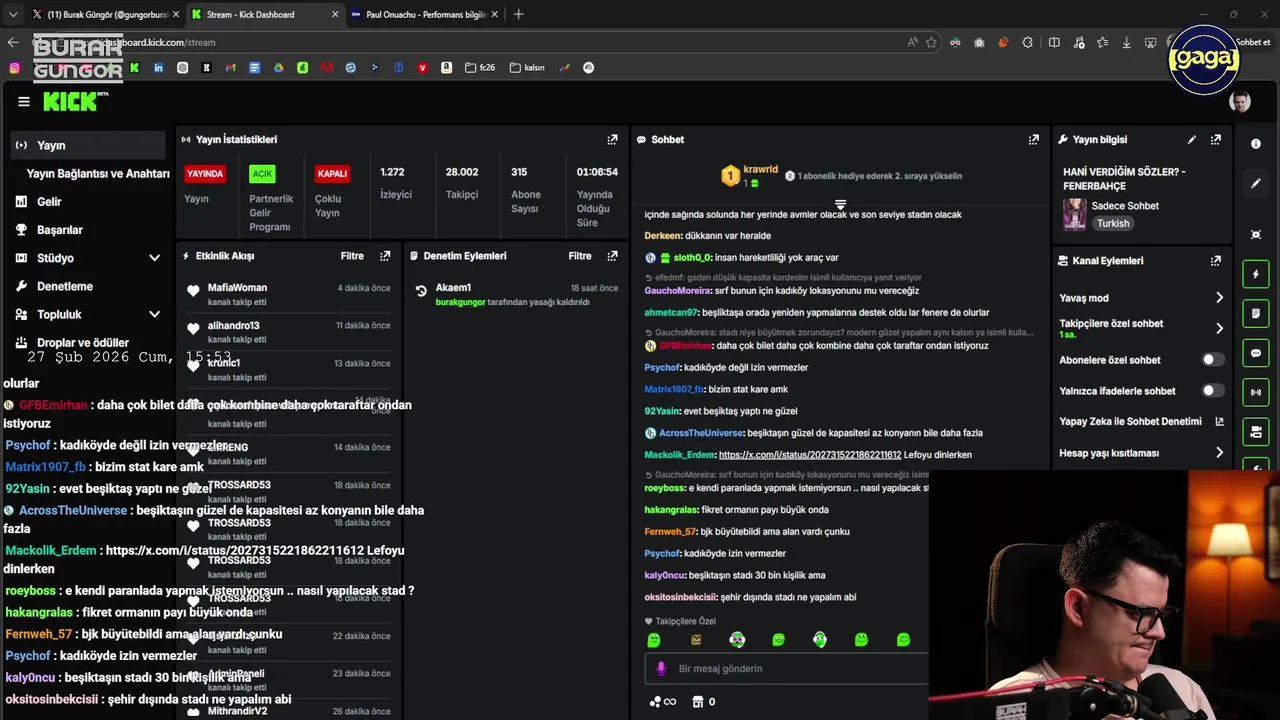This screenshot has width=1280, height=720.
Task: Open the Filtre menu in Etkinlik Akışı
Action: point(352,256)
